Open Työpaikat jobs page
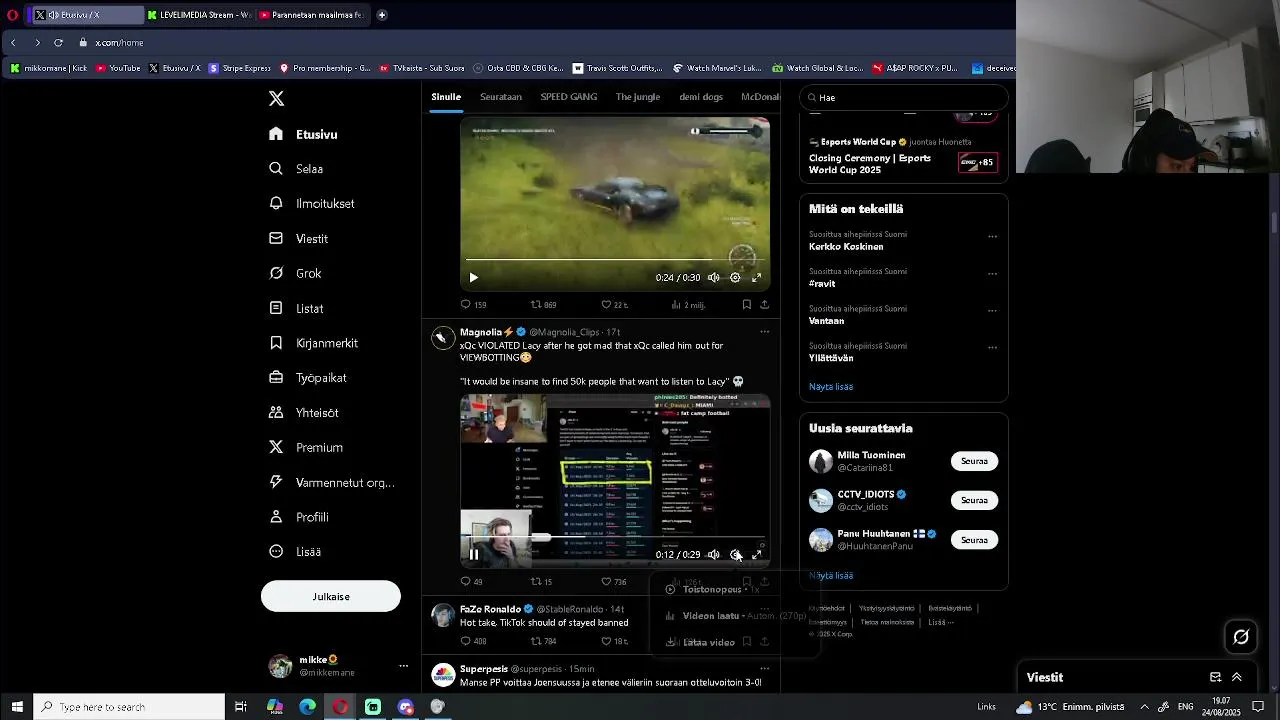Screen dimensions: 1280x720 point(307,378)
